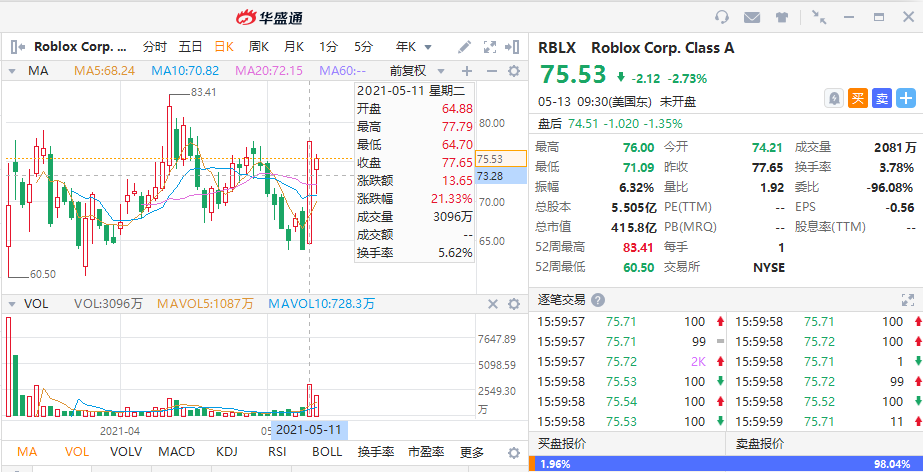Click the 买盘报价 header
Image resolution: width=923 pixels, height=472 pixels.
(562, 444)
